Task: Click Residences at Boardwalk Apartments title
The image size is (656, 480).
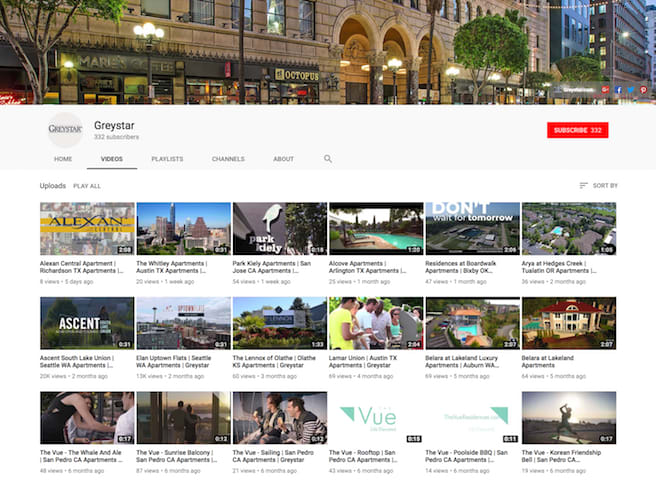Action: (x=461, y=267)
